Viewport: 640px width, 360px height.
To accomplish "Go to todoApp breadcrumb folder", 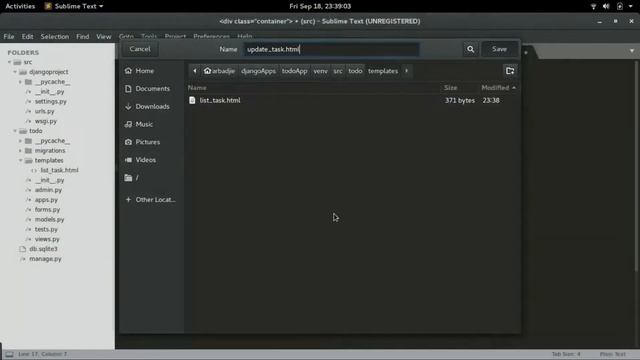I will [294, 71].
